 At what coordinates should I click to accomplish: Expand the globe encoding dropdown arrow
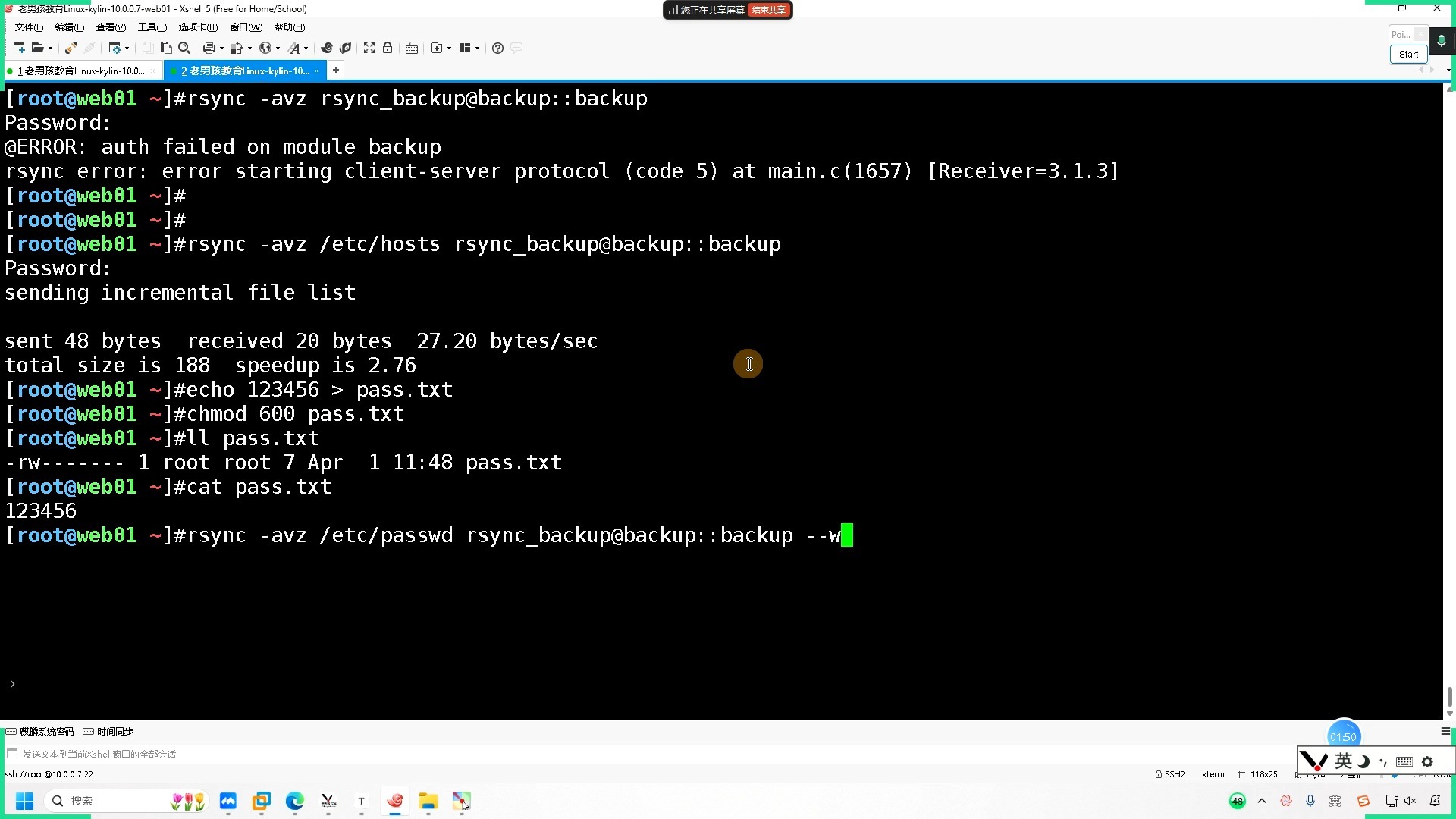278,48
